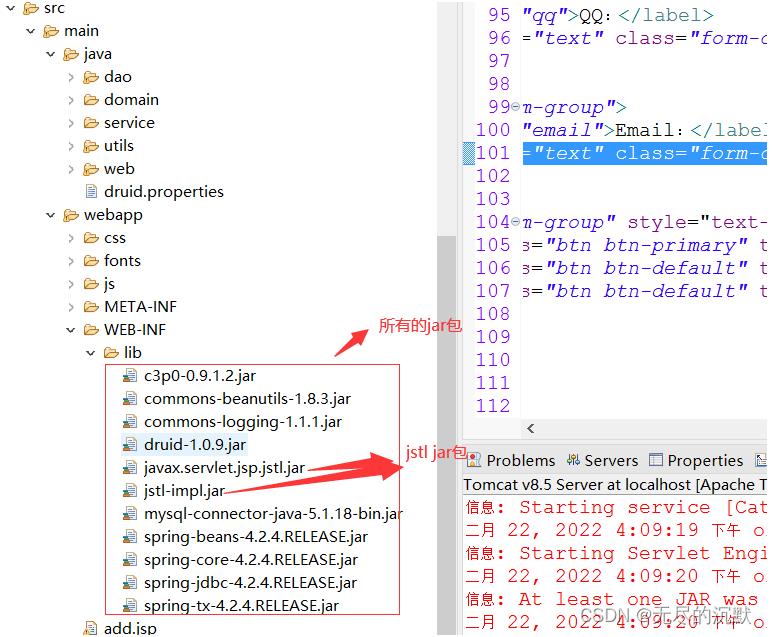Click the editor horizontal scrollbar left arrow
Screen dimensions: 772x637
tap(530, 429)
